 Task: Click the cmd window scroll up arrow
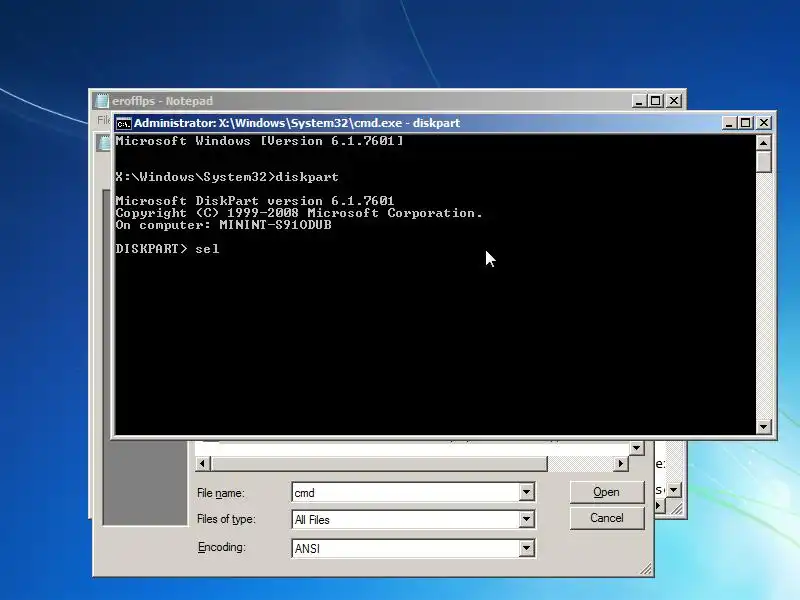tap(763, 143)
